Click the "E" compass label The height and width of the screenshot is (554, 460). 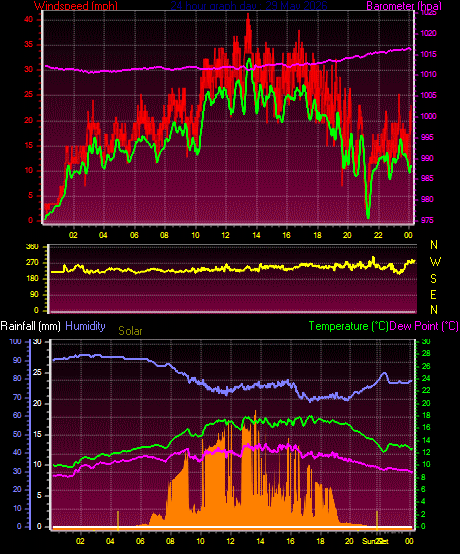pyautogui.click(x=434, y=295)
